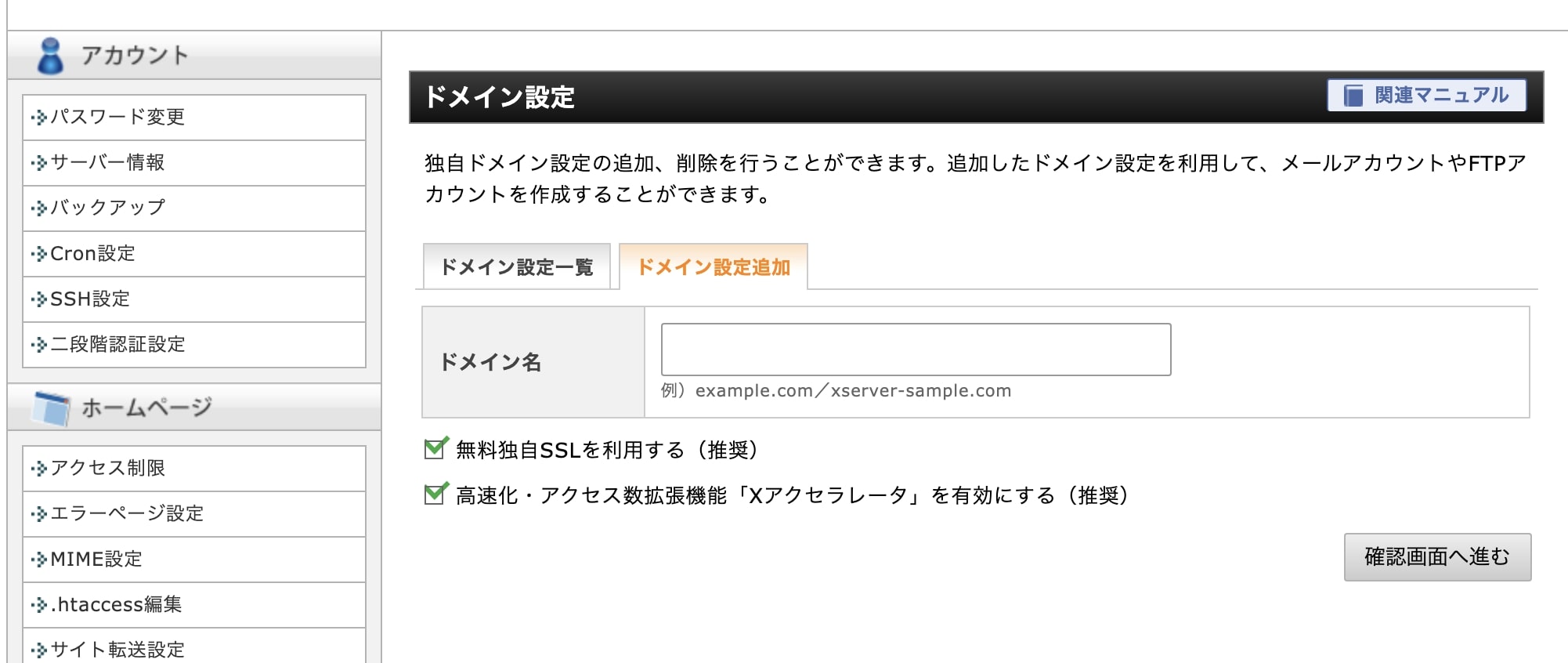Click the arrow icon beside Cron設定

39,254
